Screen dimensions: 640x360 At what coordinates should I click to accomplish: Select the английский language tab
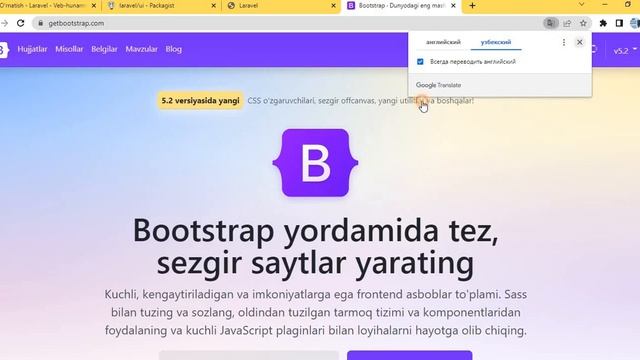click(x=443, y=42)
